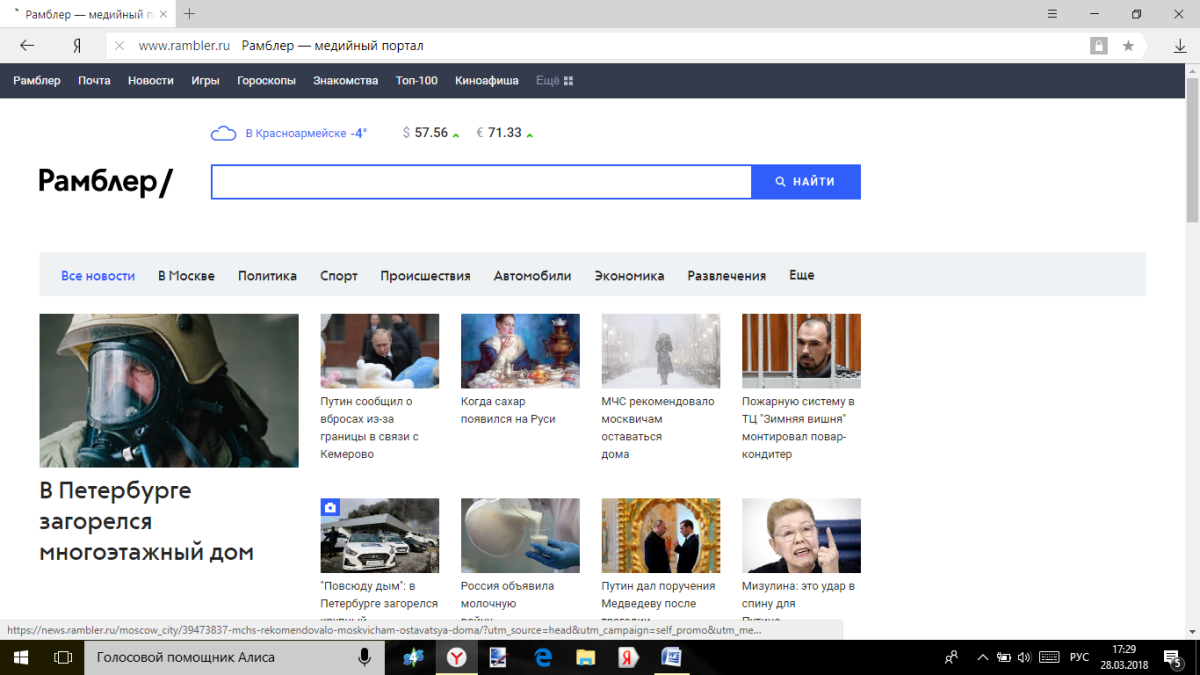Click the camera icon on the Petersburg fire thumbnail
Viewport: 1200px width, 675px height.
click(330, 509)
